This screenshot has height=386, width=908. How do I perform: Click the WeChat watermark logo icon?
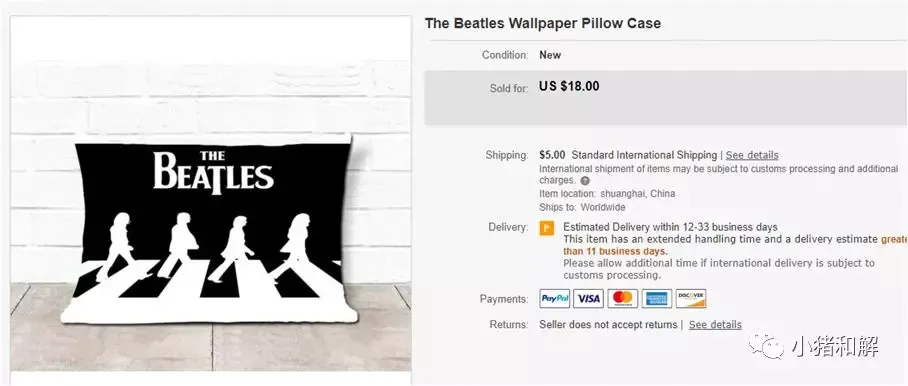[767, 347]
